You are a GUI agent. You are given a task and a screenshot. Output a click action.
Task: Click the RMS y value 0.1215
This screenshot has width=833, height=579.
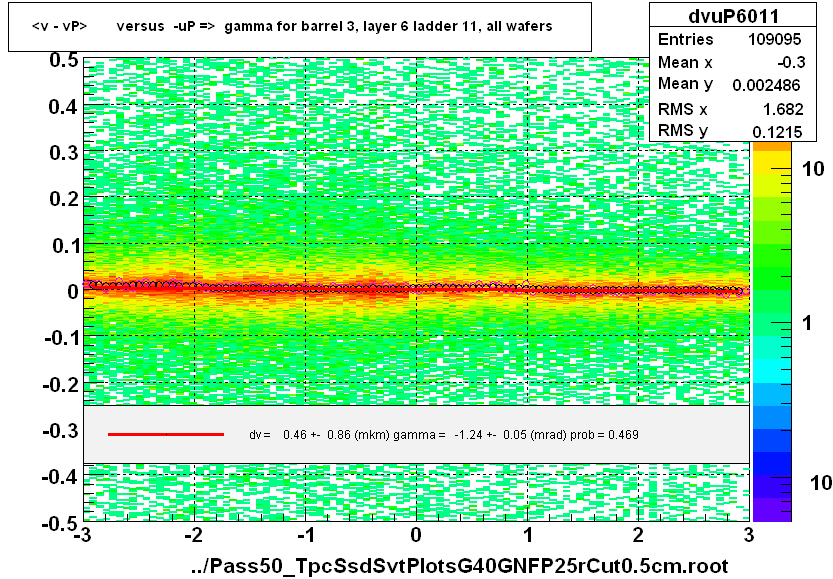(777, 132)
